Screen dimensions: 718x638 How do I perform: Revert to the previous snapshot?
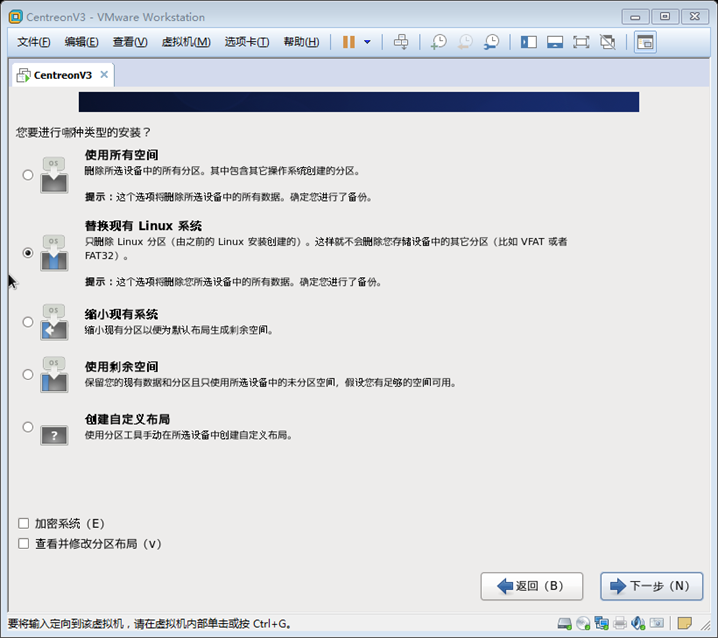pos(465,42)
